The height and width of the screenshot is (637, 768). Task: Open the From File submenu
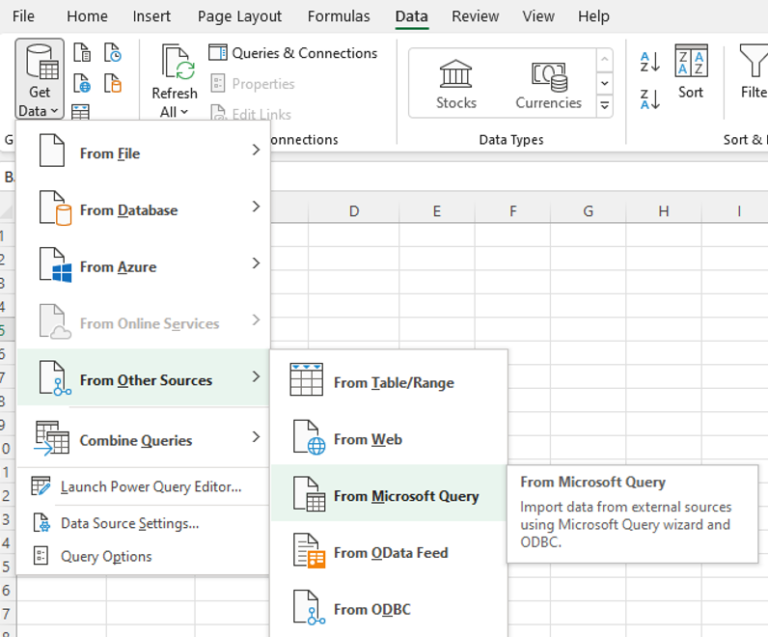pyautogui.click(x=143, y=151)
